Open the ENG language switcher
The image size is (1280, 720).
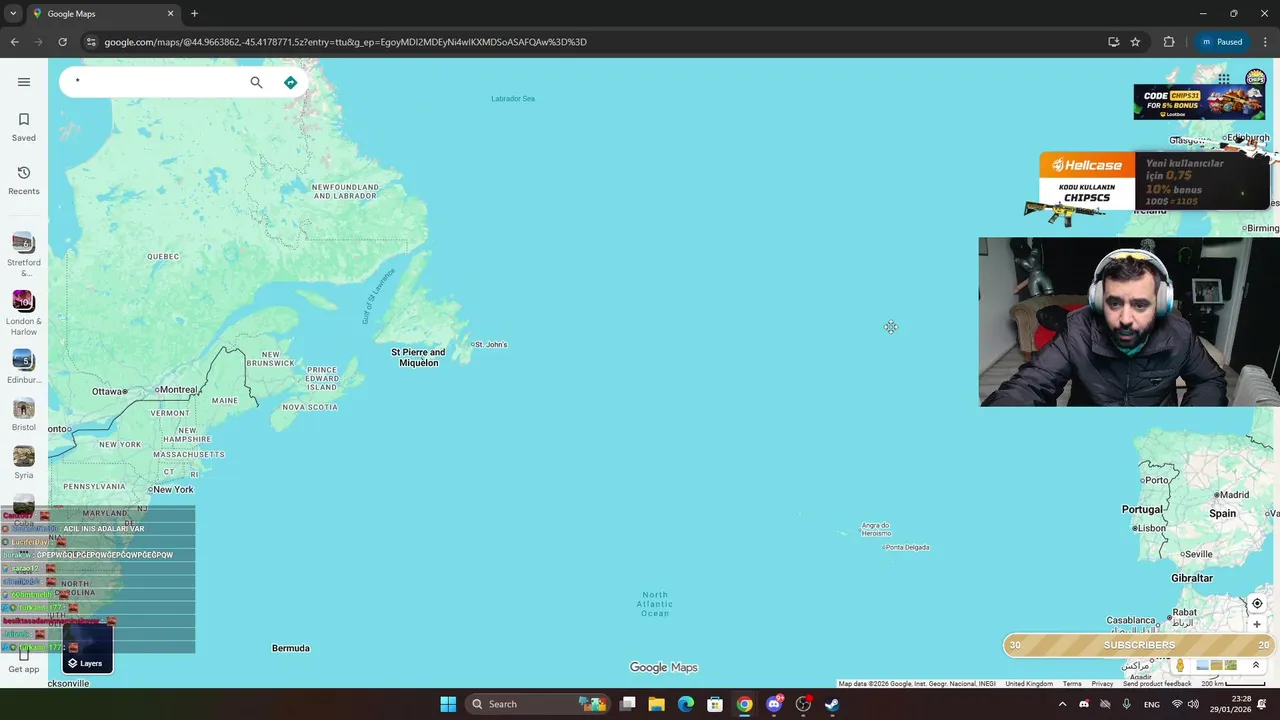coord(1152,704)
